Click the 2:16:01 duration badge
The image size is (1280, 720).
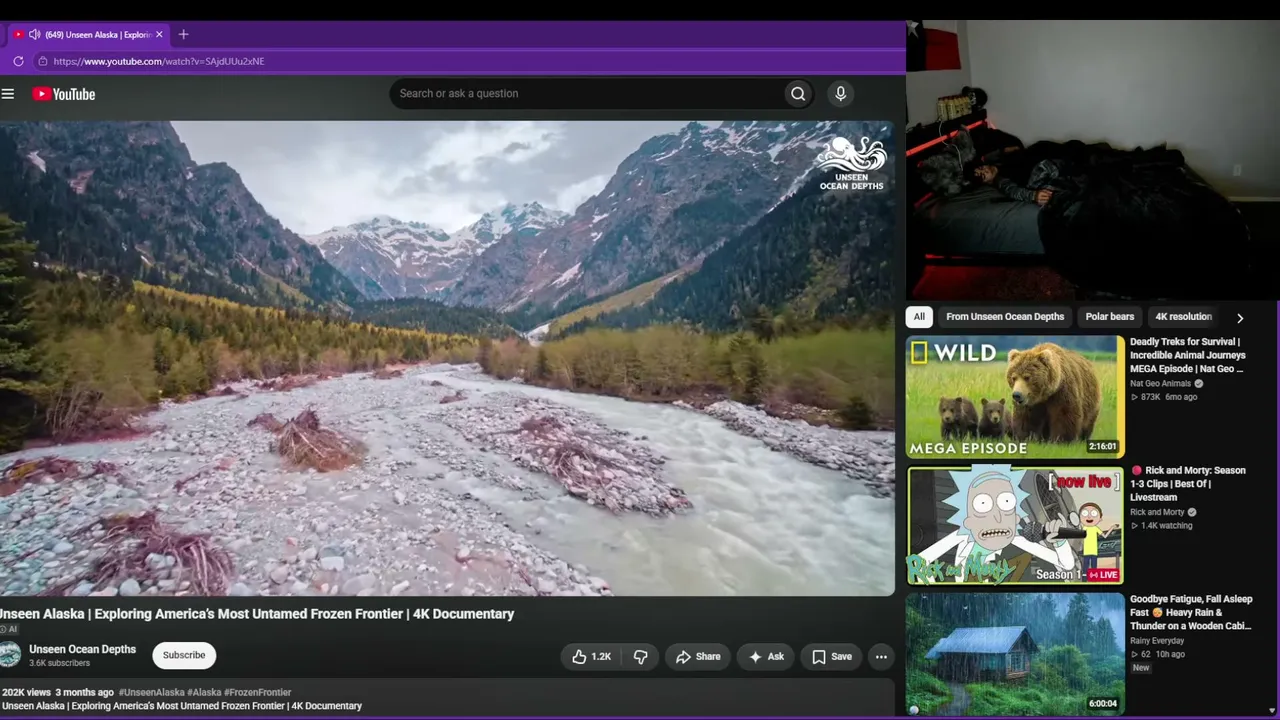coord(1102,447)
